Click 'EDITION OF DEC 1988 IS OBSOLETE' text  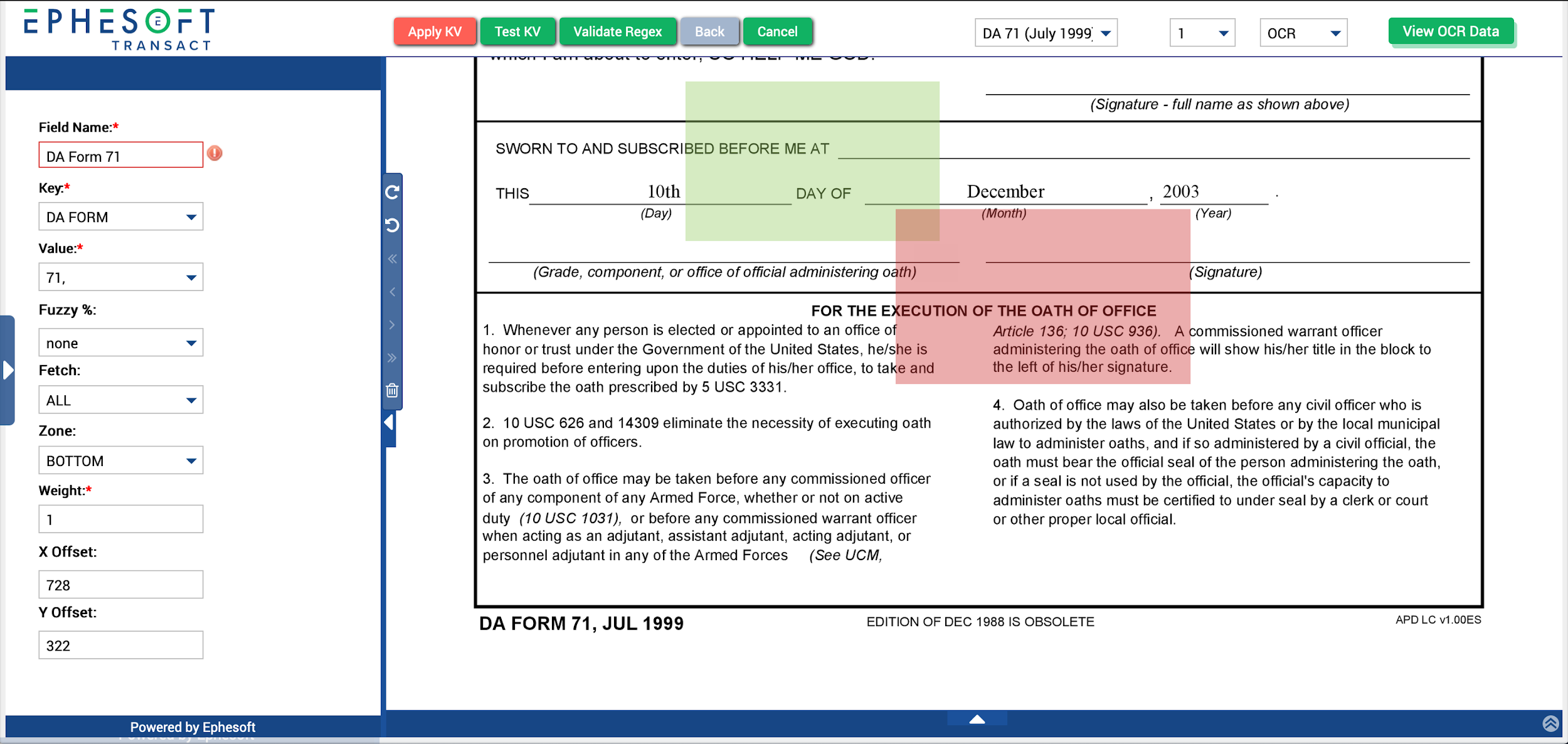click(980, 622)
